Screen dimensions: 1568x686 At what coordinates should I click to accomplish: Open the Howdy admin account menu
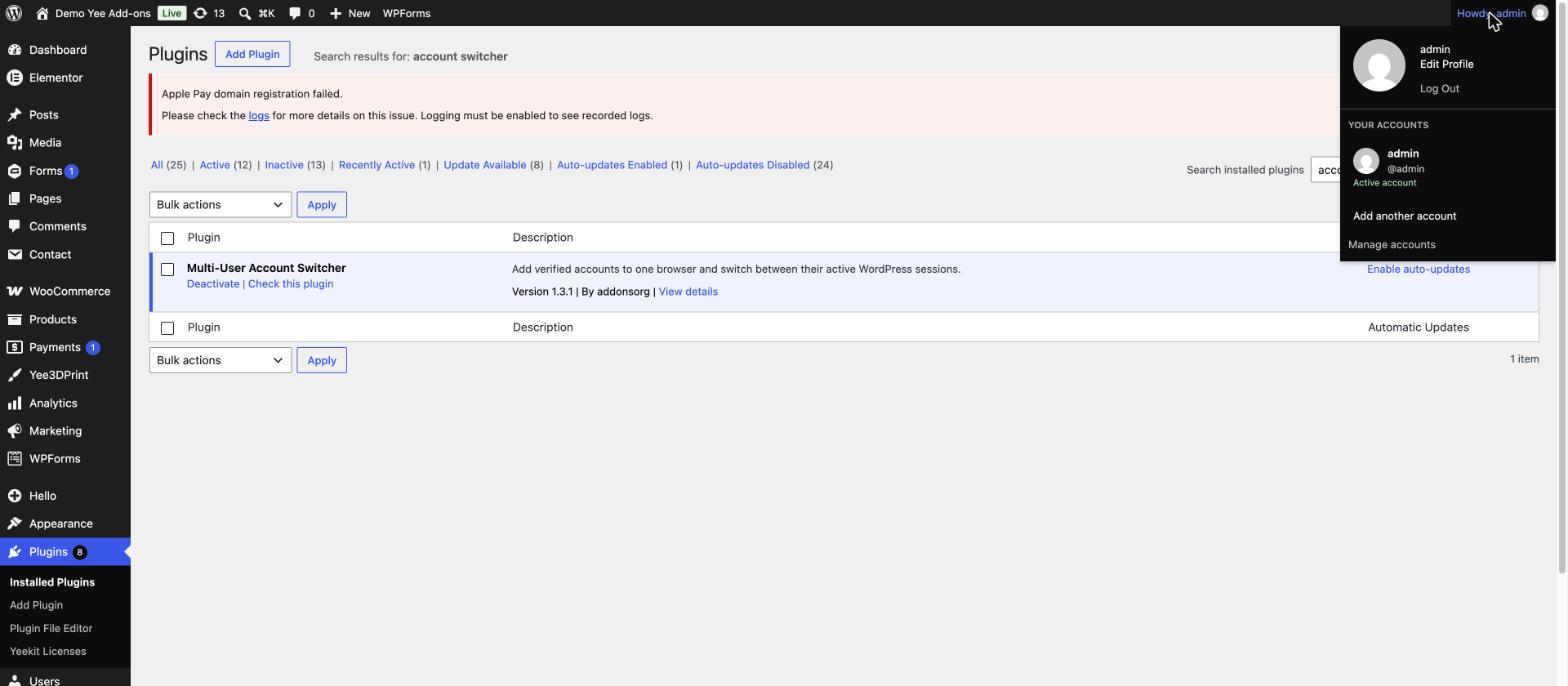click(1502, 13)
